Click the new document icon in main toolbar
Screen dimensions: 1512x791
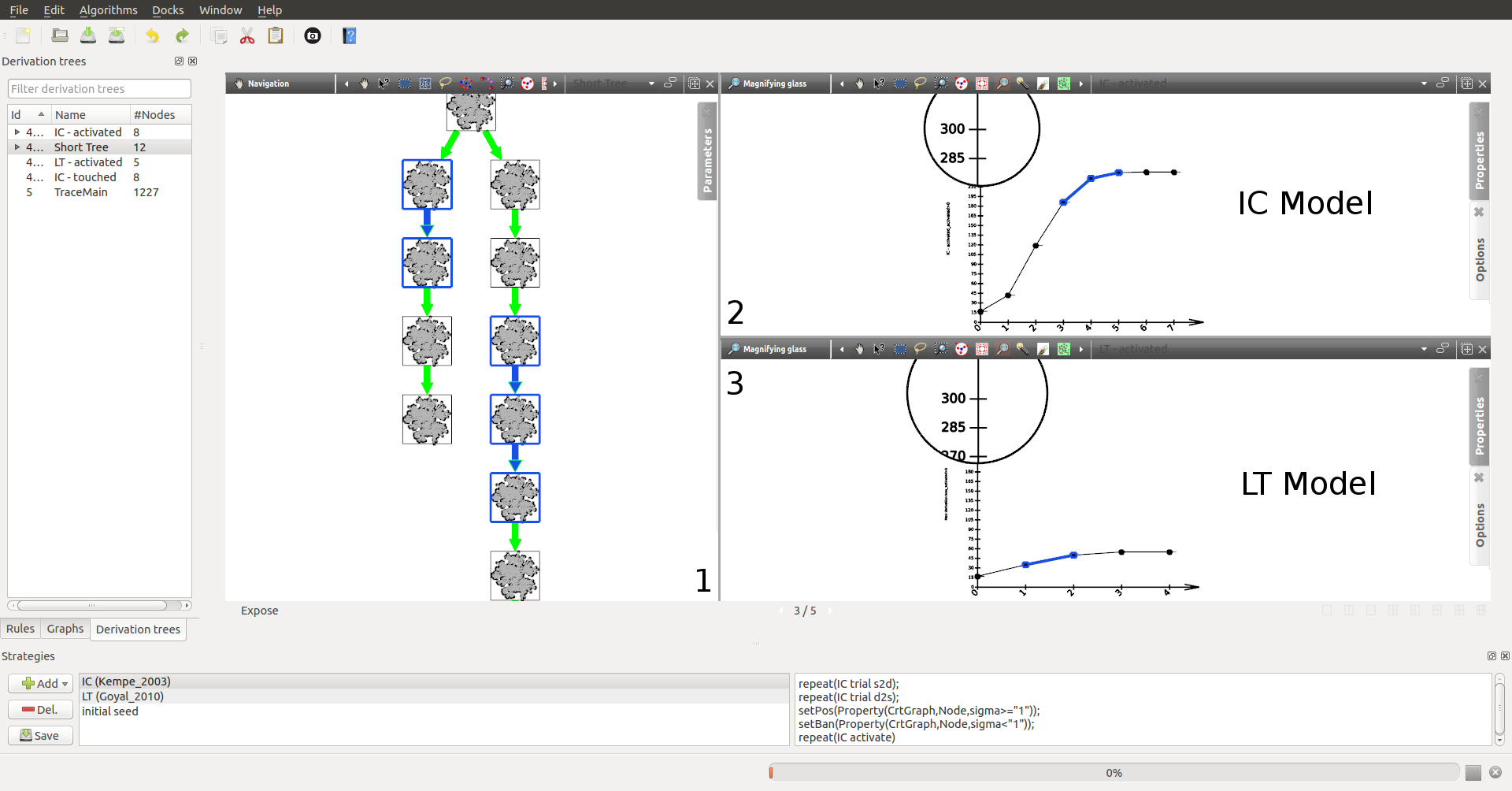[x=24, y=35]
